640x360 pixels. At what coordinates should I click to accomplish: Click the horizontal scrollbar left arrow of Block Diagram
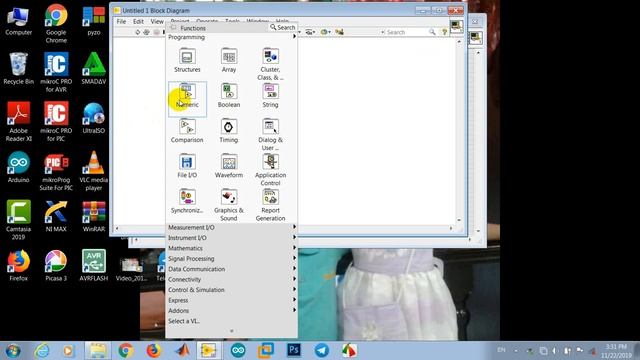(x=117, y=228)
